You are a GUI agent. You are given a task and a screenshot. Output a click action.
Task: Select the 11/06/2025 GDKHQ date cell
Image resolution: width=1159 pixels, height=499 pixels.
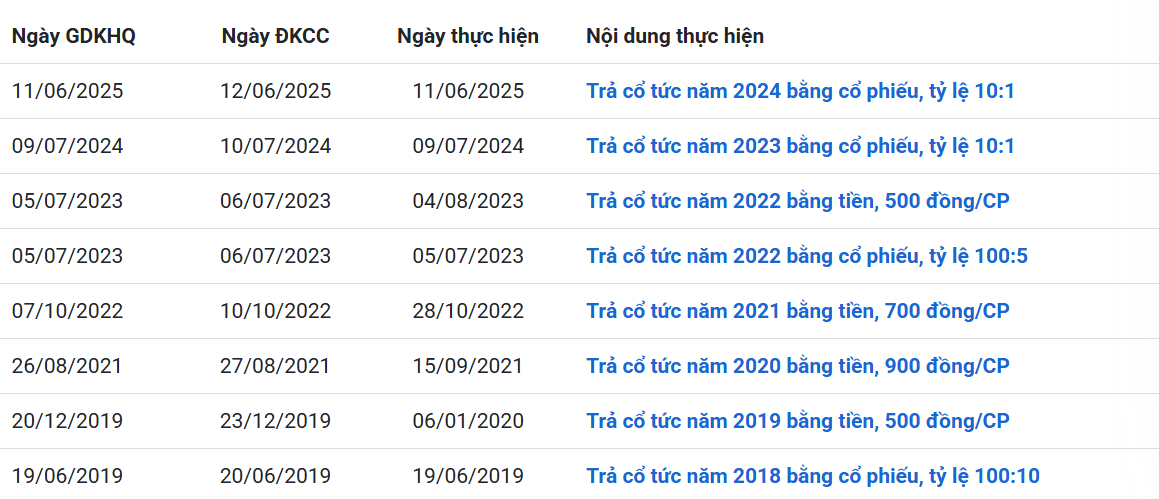68,92
